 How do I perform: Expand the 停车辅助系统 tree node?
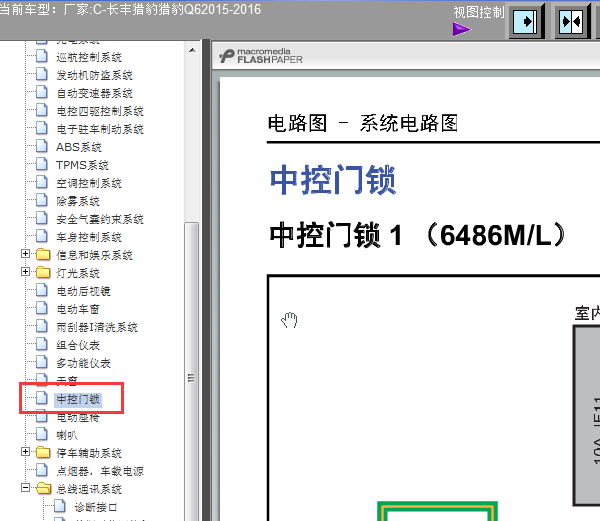point(26,453)
